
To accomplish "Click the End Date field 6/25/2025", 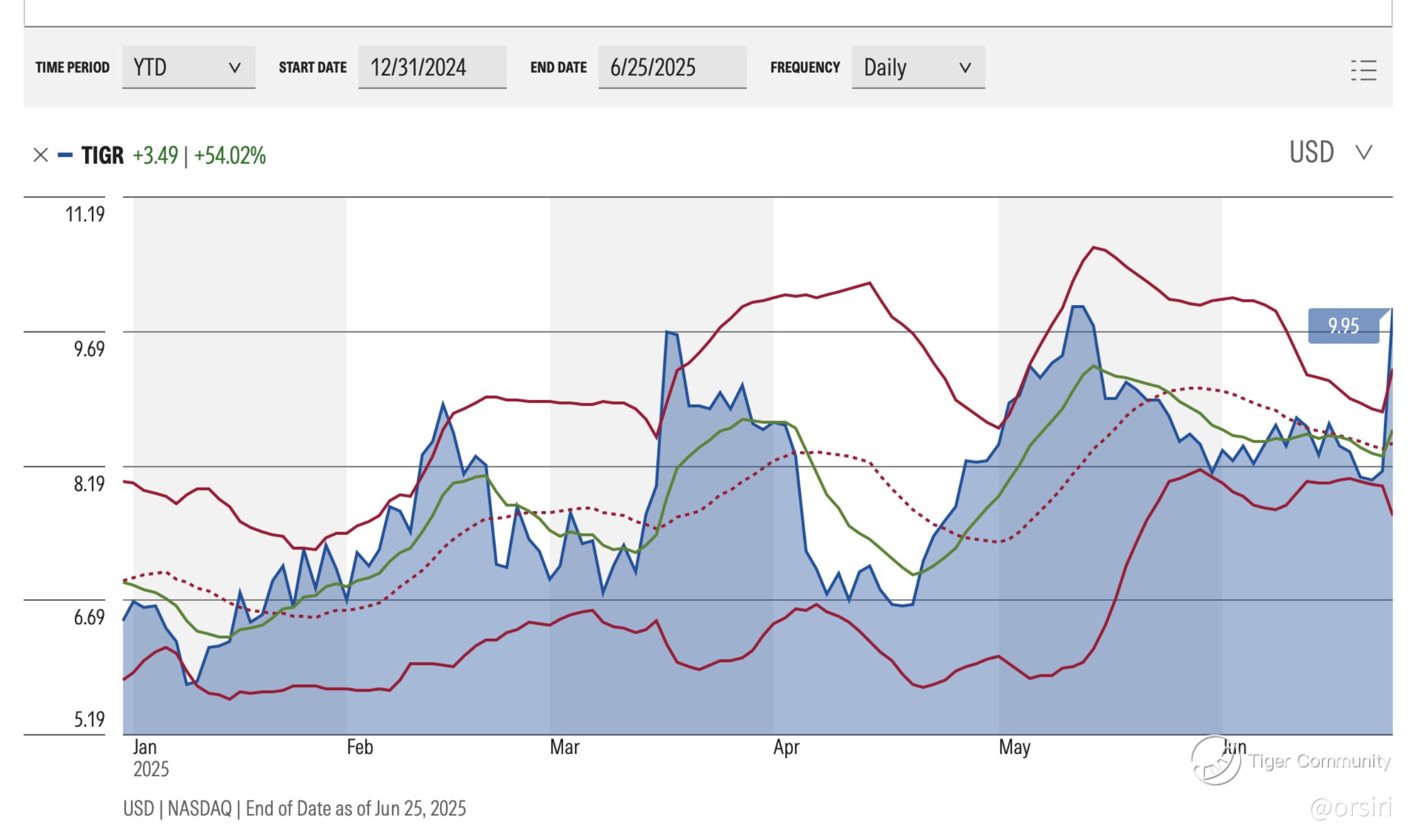I will point(672,68).
